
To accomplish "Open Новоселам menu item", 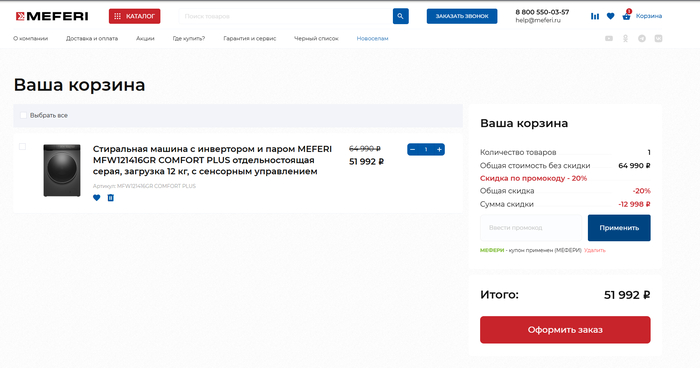I will tap(372, 38).
